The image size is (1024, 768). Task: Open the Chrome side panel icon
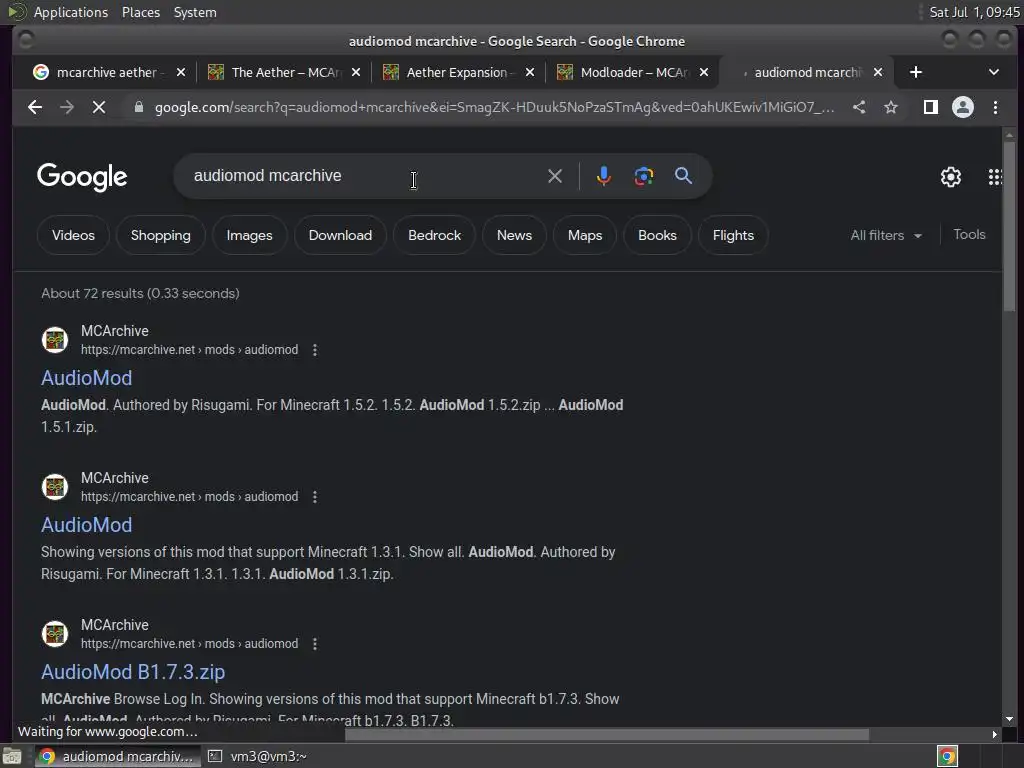(931, 107)
